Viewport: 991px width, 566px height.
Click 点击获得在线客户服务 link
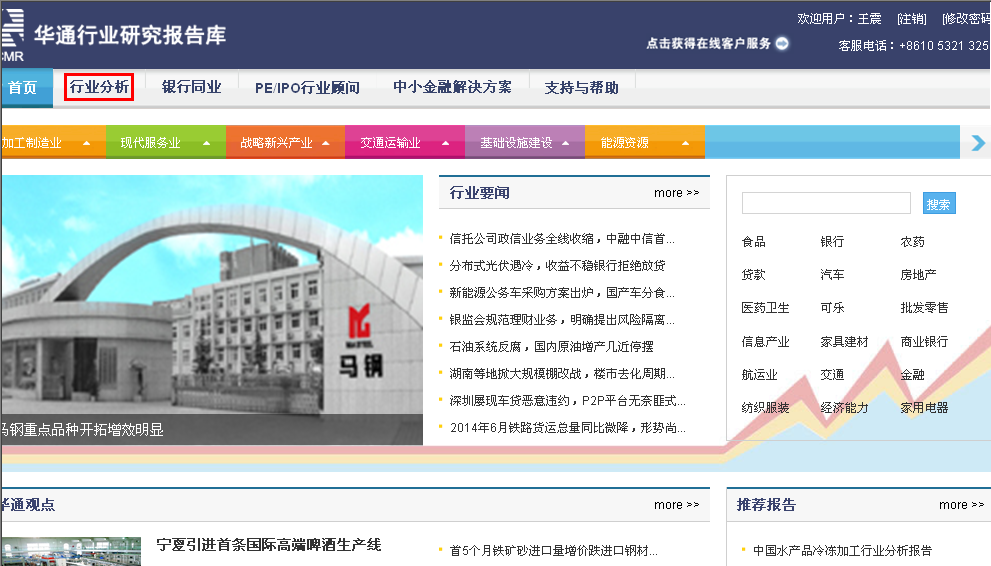(708, 43)
